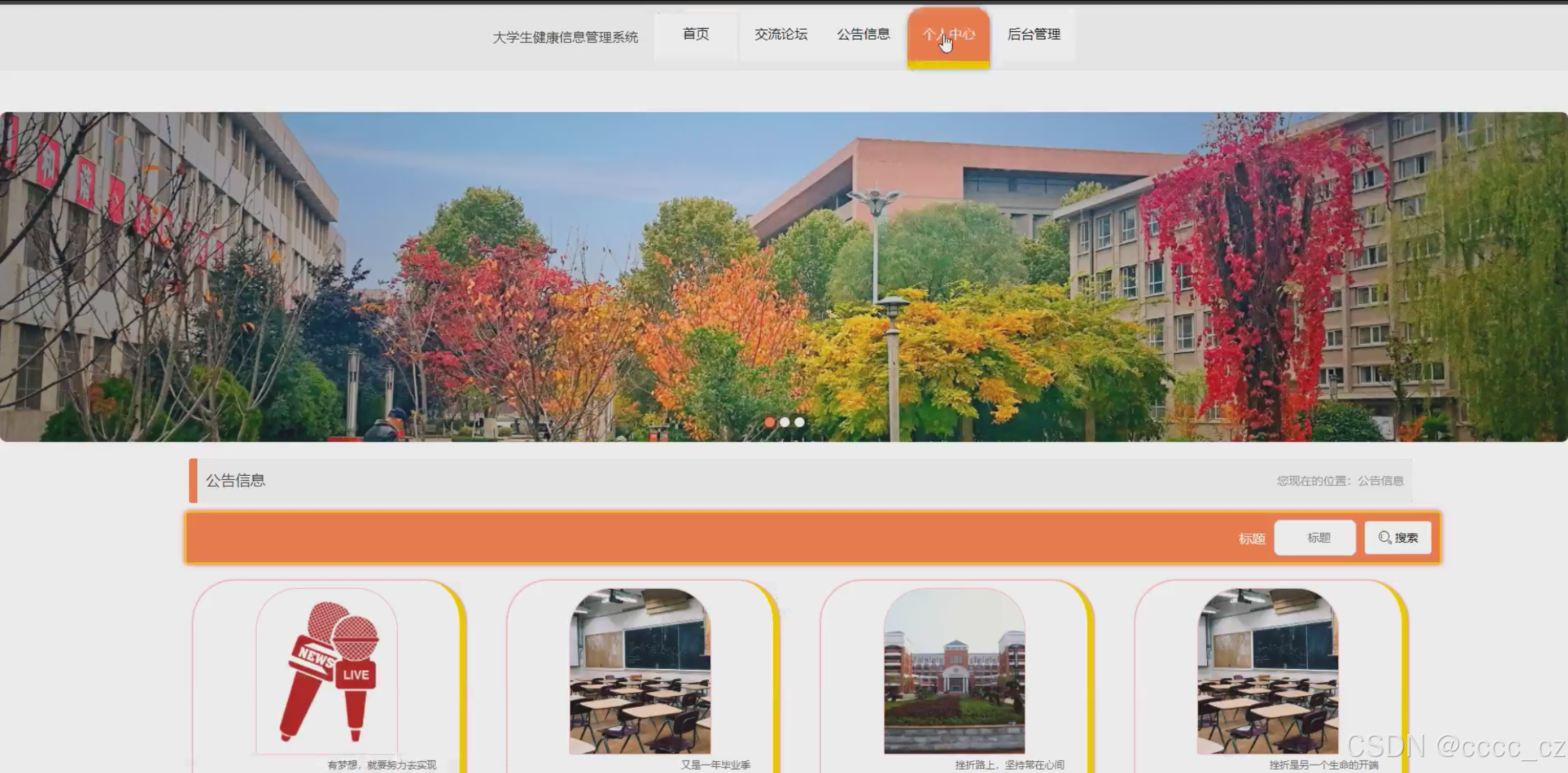Click announcement title 挫折路上,坚持常在心间
The width and height of the screenshot is (1568, 773).
pos(1009,765)
